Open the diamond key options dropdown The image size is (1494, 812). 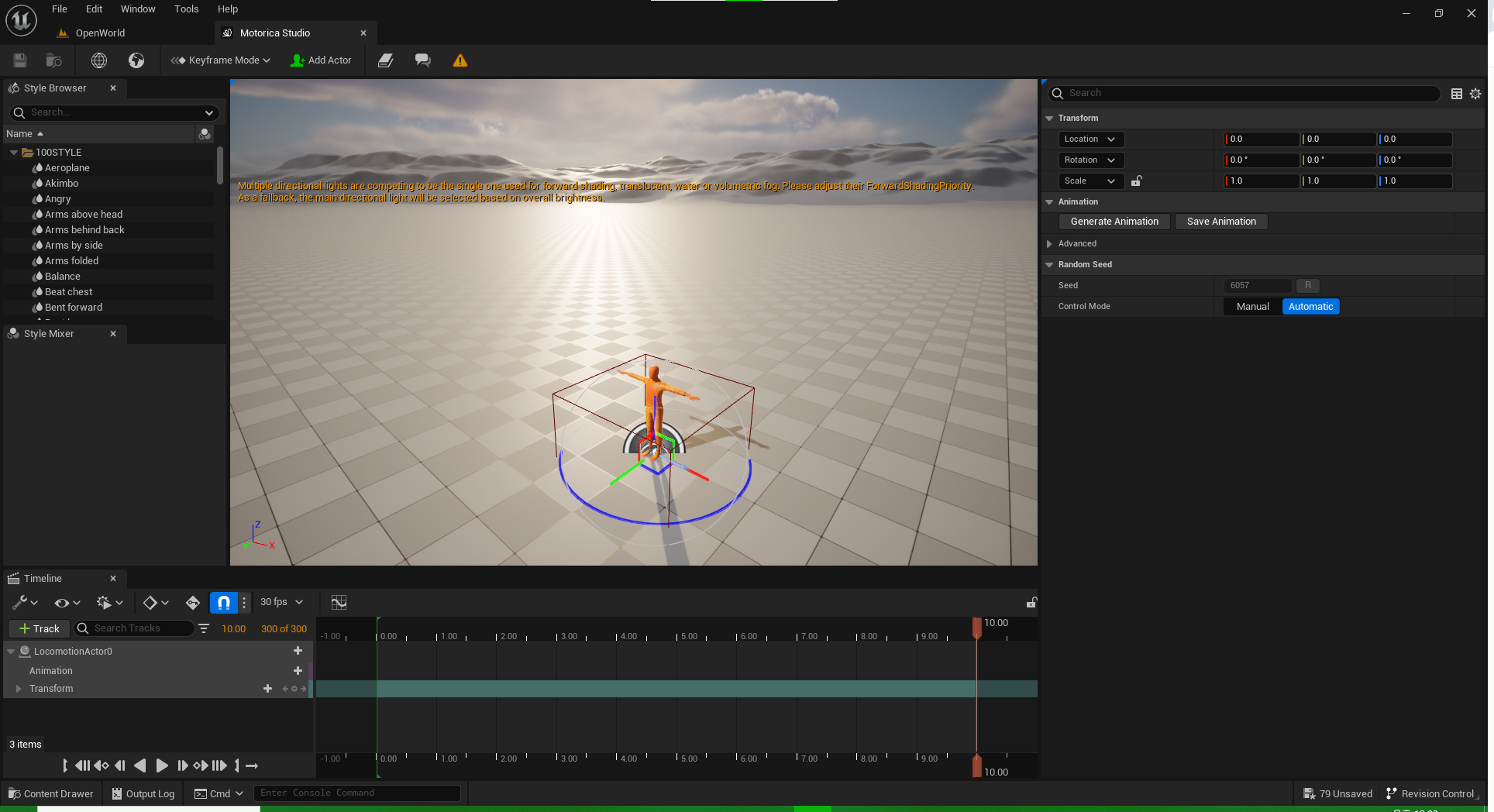click(x=156, y=603)
